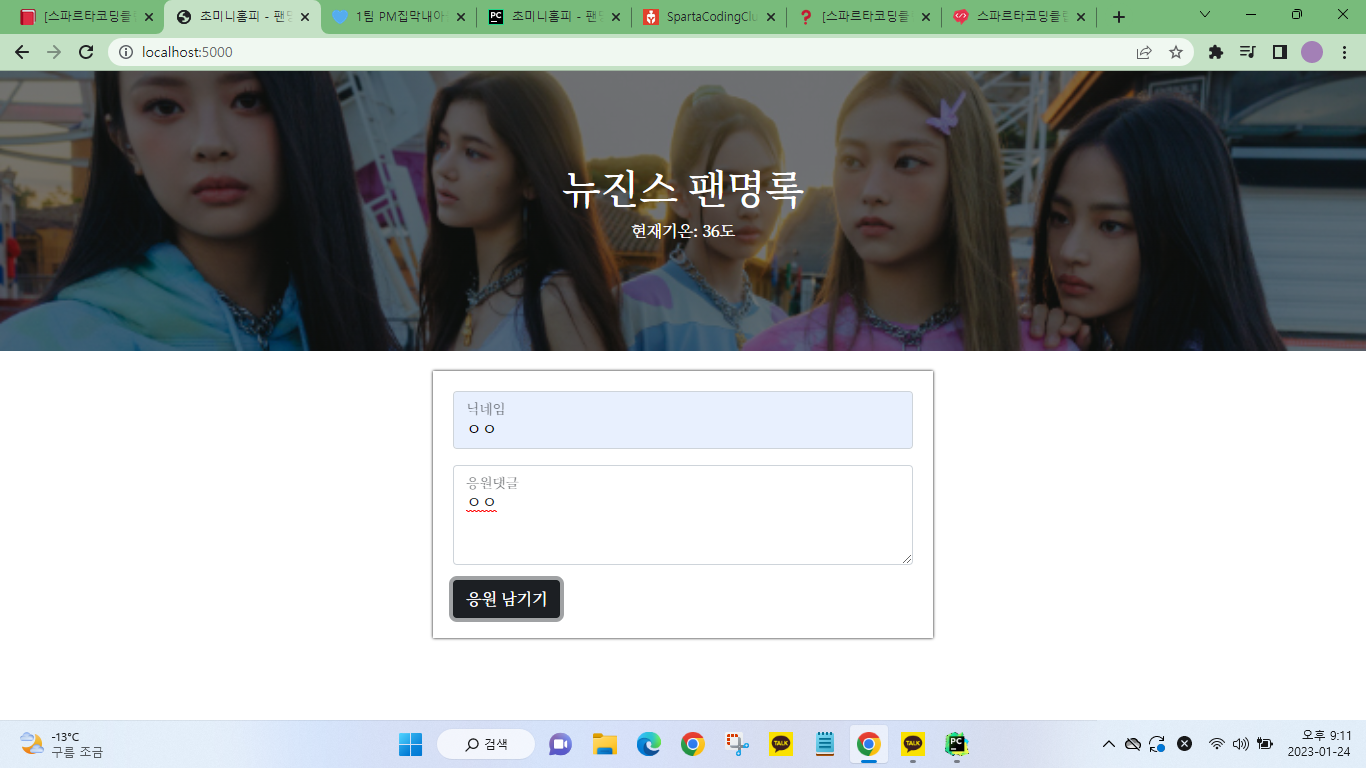Expand the tab search chevron

tap(1205, 15)
